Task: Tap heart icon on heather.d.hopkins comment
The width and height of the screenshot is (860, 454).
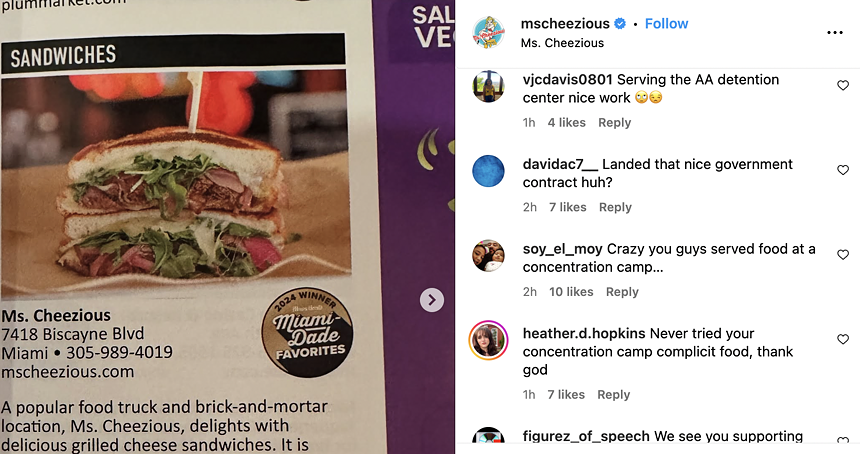Action: click(x=843, y=339)
